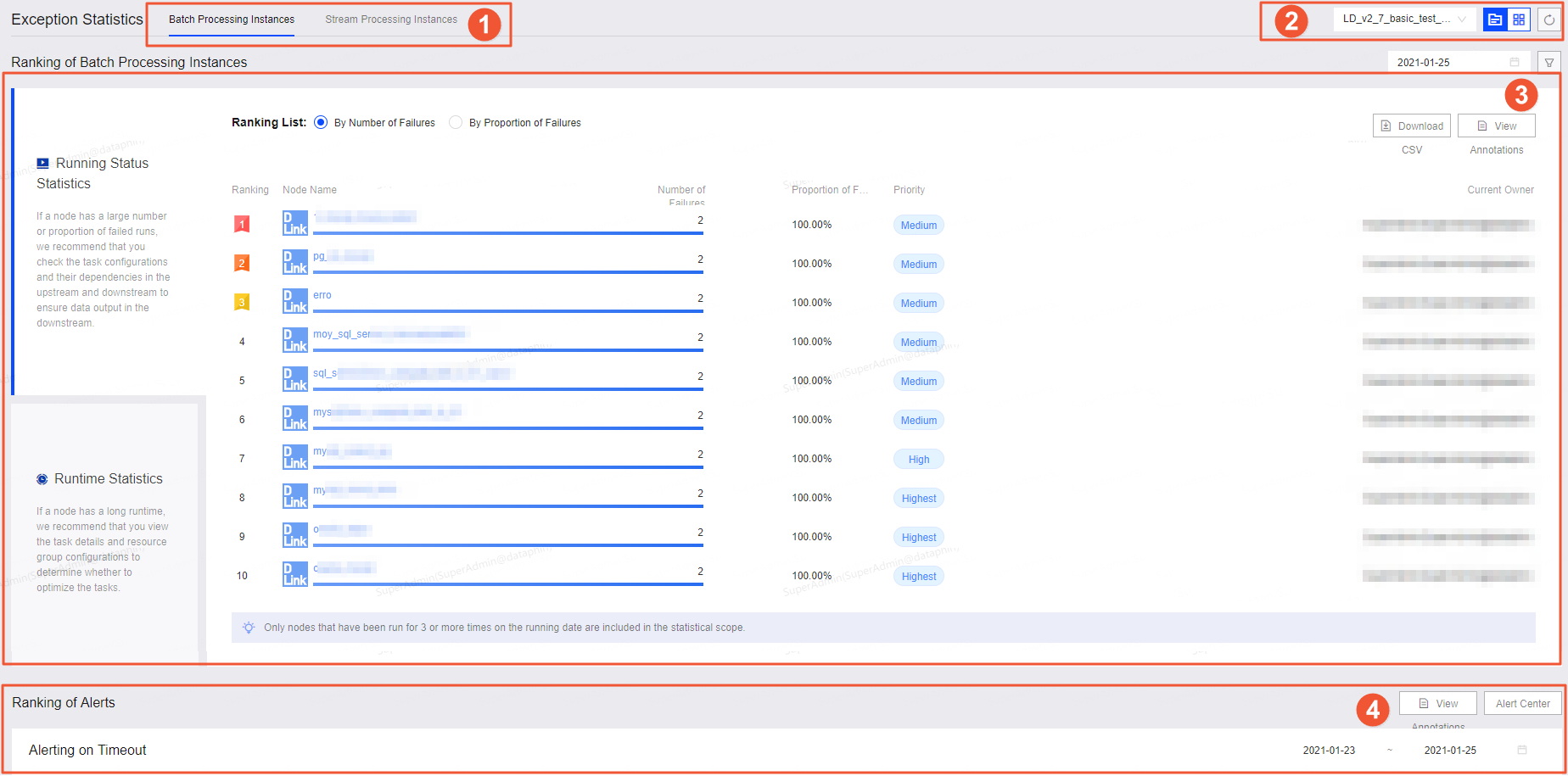
Task: Click the orange rank 2 badge
Action: [242, 263]
